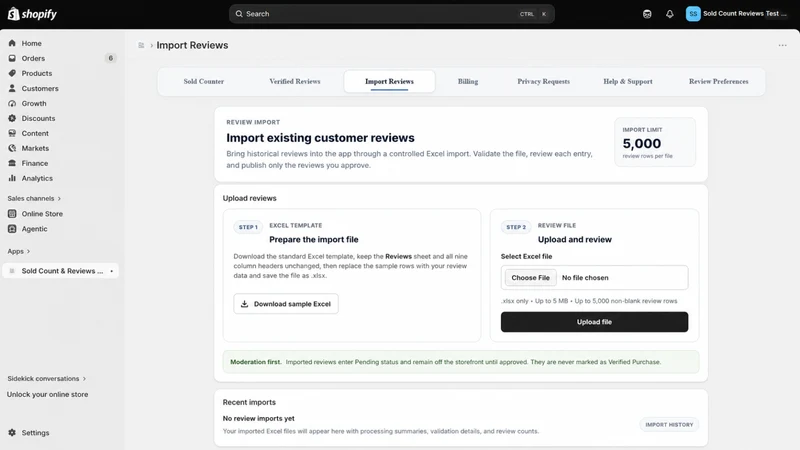The width and height of the screenshot is (800, 450).
Task: Click the Sold Count & Reviews app icon
Action: (x=12, y=271)
